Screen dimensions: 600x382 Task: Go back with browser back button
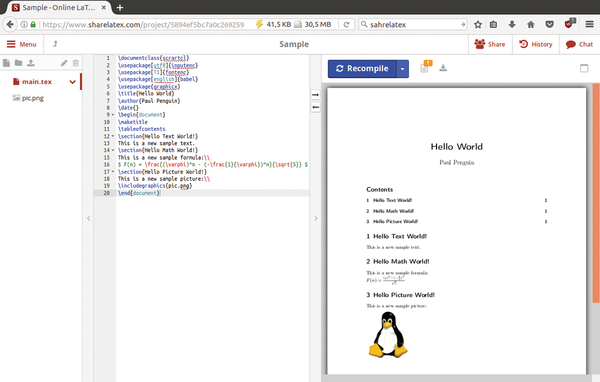coord(10,24)
